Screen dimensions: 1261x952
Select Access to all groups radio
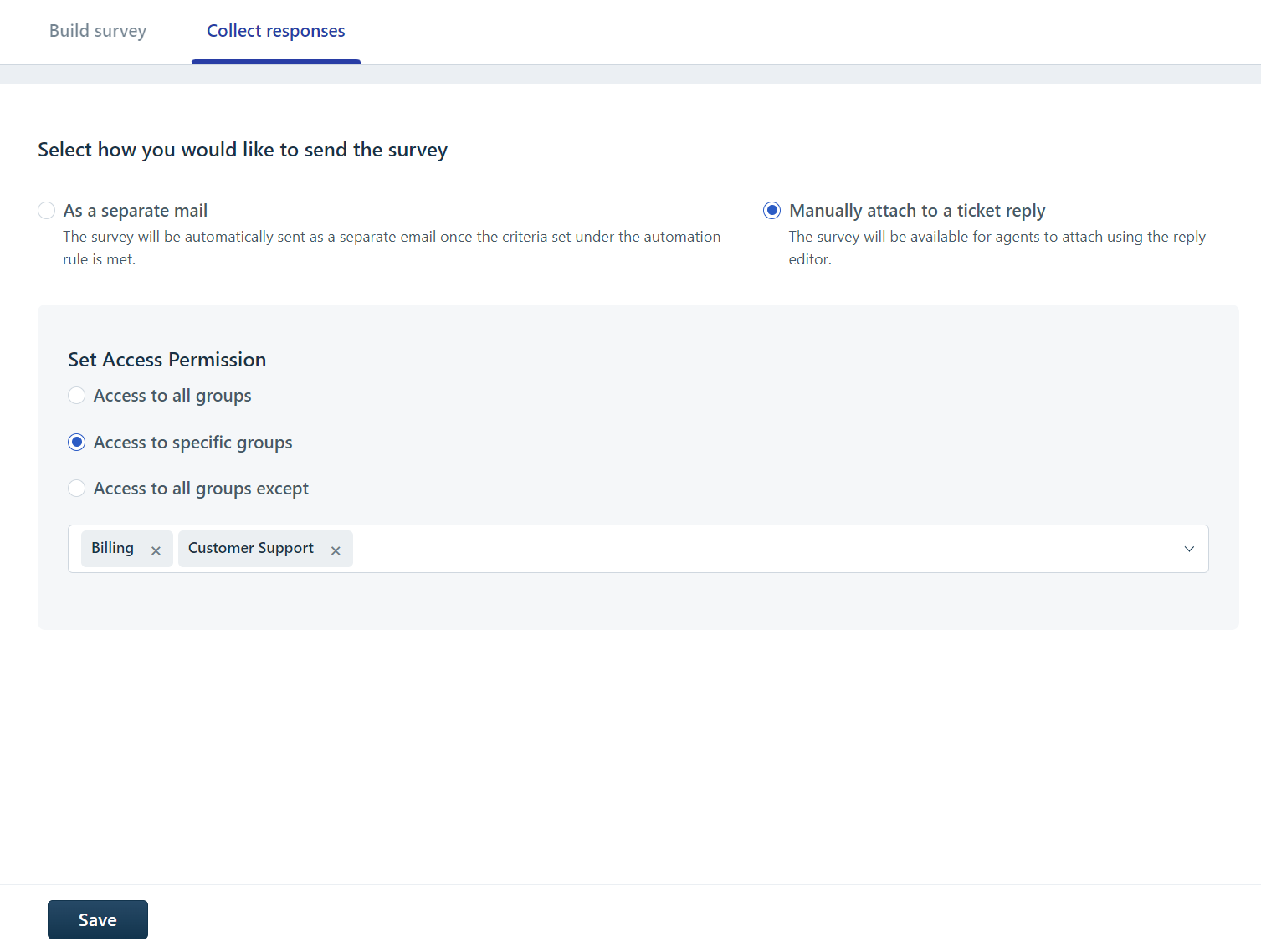pos(77,396)
